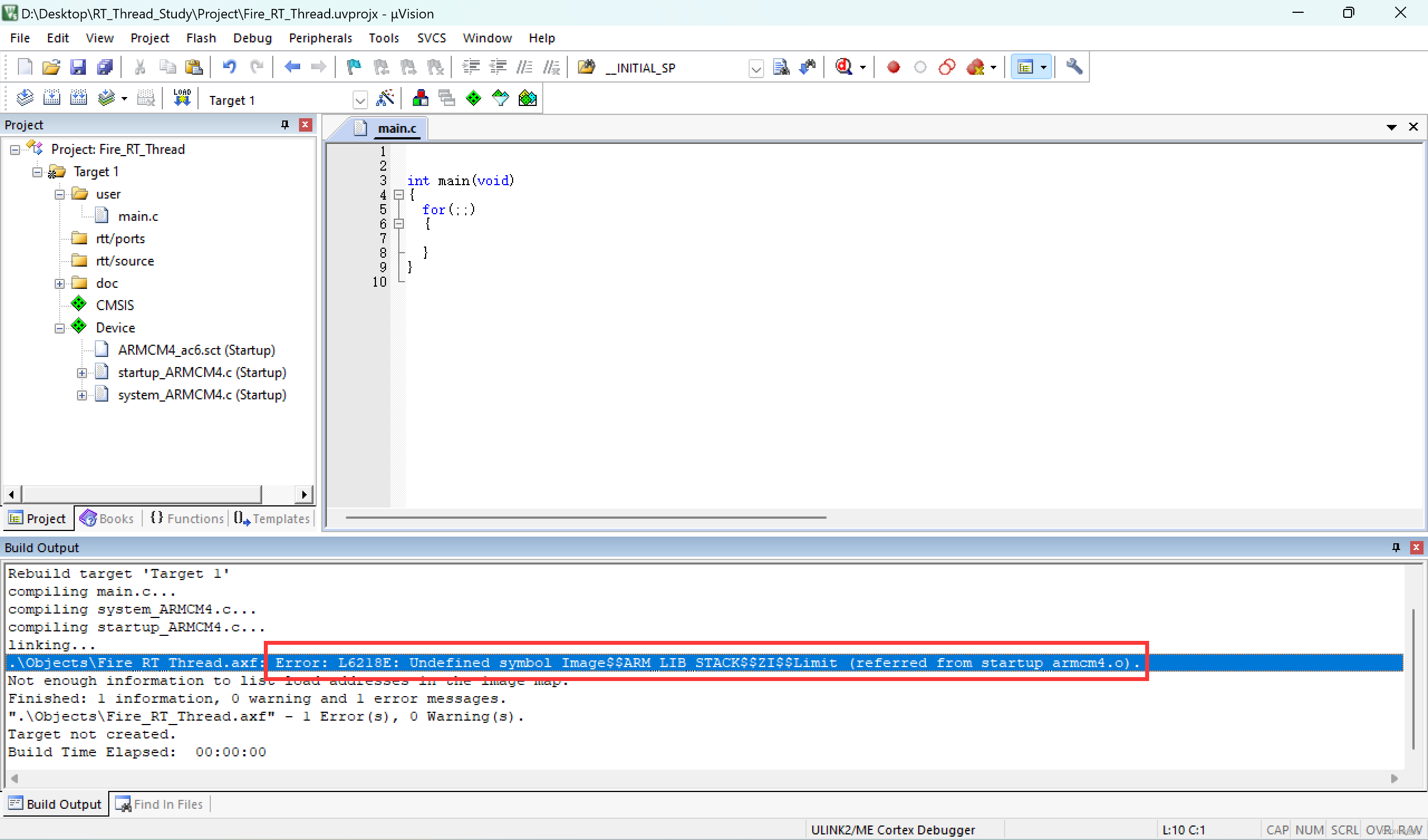Open Manage Run-Time Environment green diamond icon

(x=474, y=99)
